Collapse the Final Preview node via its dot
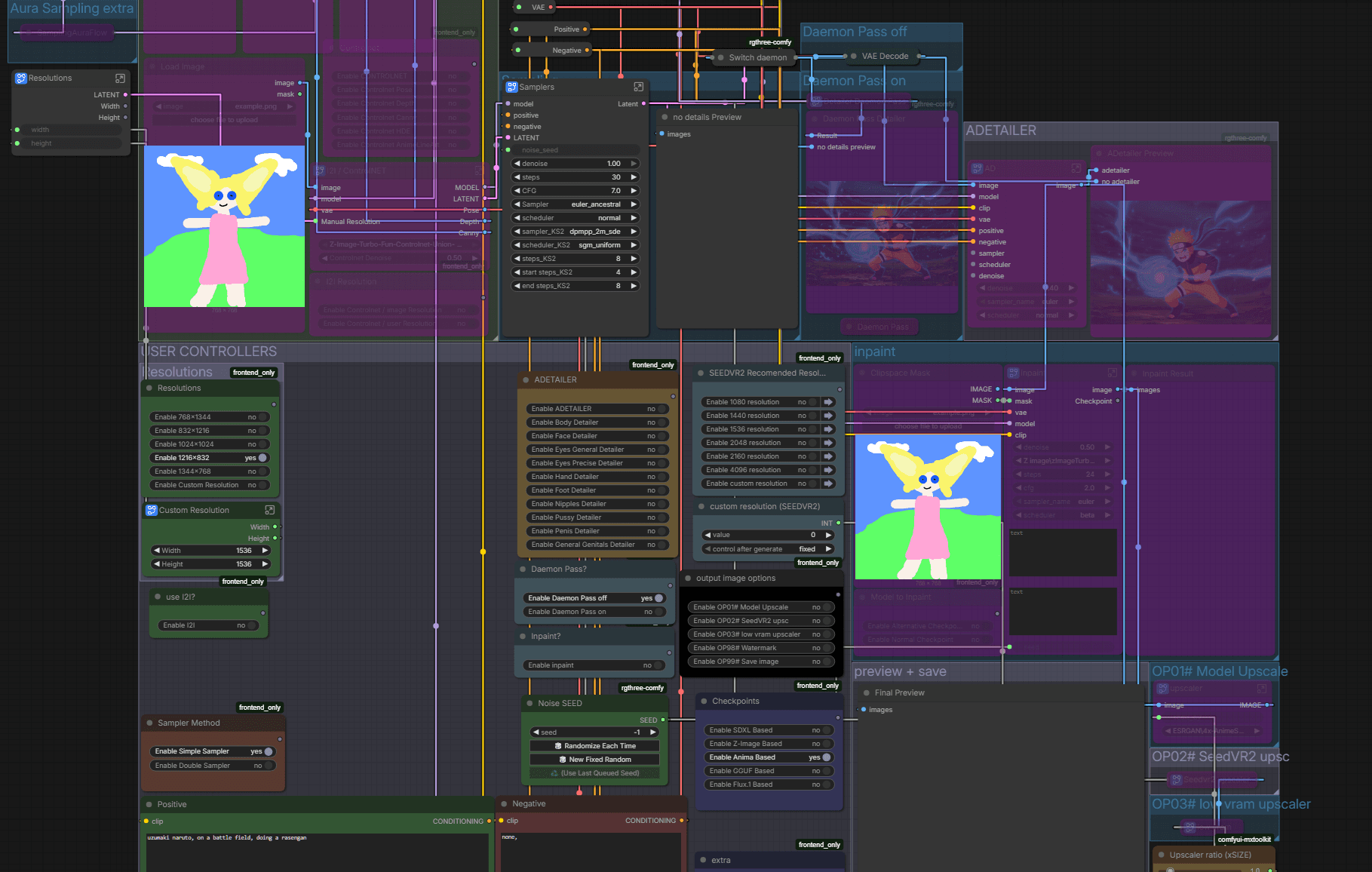Screen dimensions: 1372x872 [866, 692]
